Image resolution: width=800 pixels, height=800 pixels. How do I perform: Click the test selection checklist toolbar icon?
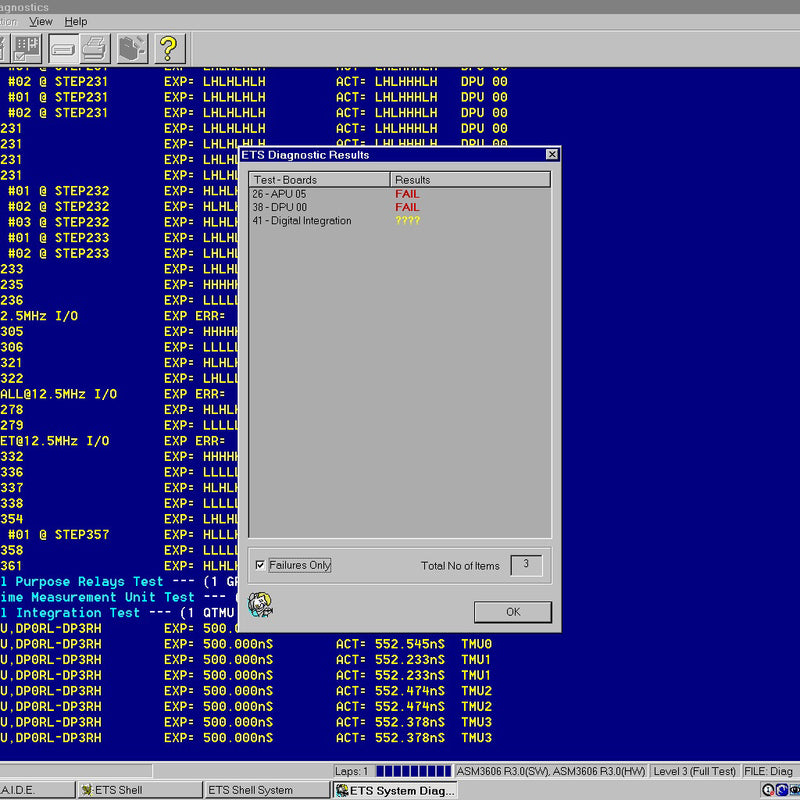click(x=27, y=47)
